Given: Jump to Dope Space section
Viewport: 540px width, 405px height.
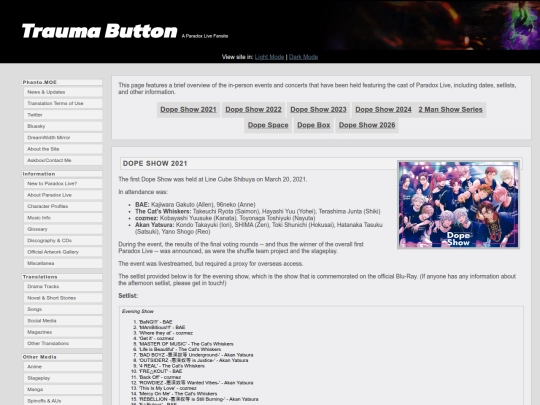Looking at the screenshot, I should [268, 125].
